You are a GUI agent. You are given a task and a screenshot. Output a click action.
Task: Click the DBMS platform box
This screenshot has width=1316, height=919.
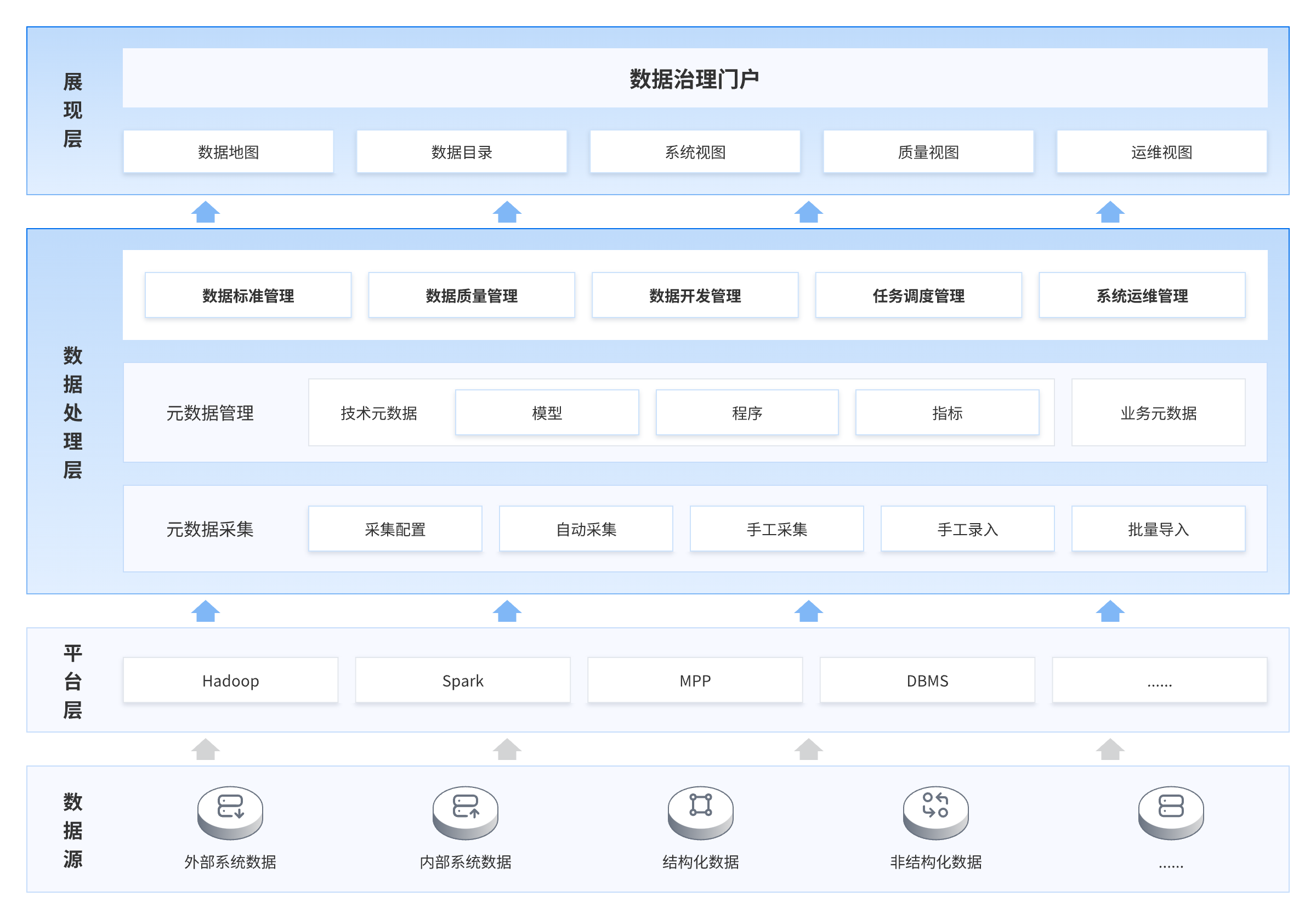tap(927, 680)
